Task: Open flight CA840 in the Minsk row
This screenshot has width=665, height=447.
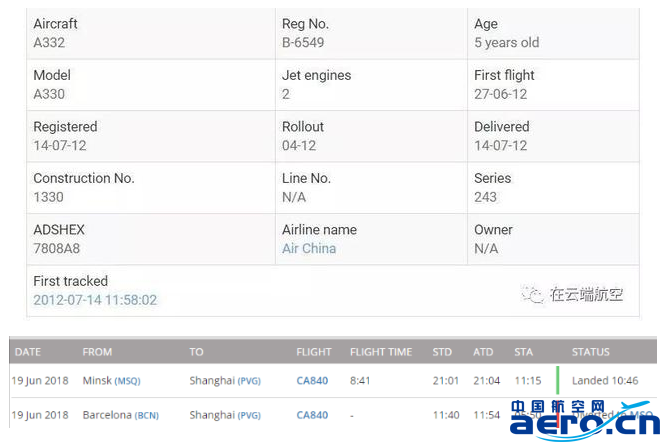Action: click(312, 380)
